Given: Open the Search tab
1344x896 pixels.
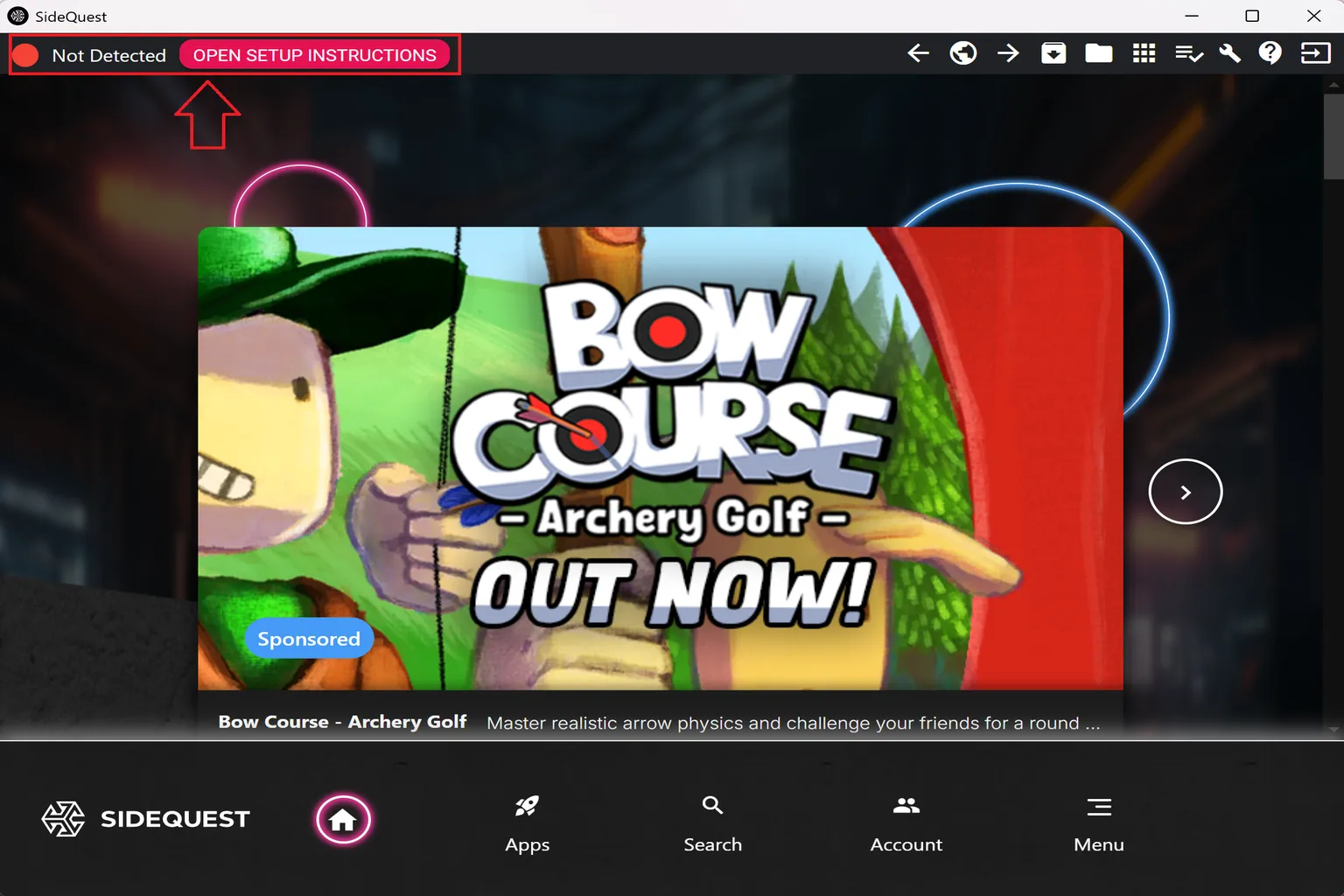Looking at the screenshot, I should pyautogui.click(x=712, y=822).
